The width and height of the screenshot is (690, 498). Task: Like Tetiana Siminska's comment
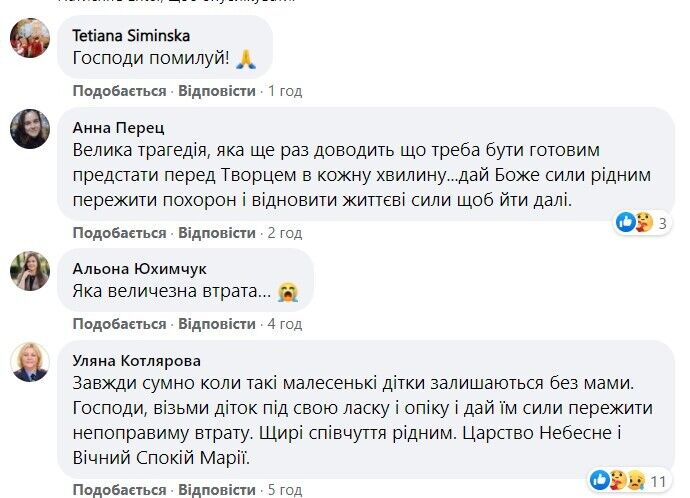pos(119,91)
